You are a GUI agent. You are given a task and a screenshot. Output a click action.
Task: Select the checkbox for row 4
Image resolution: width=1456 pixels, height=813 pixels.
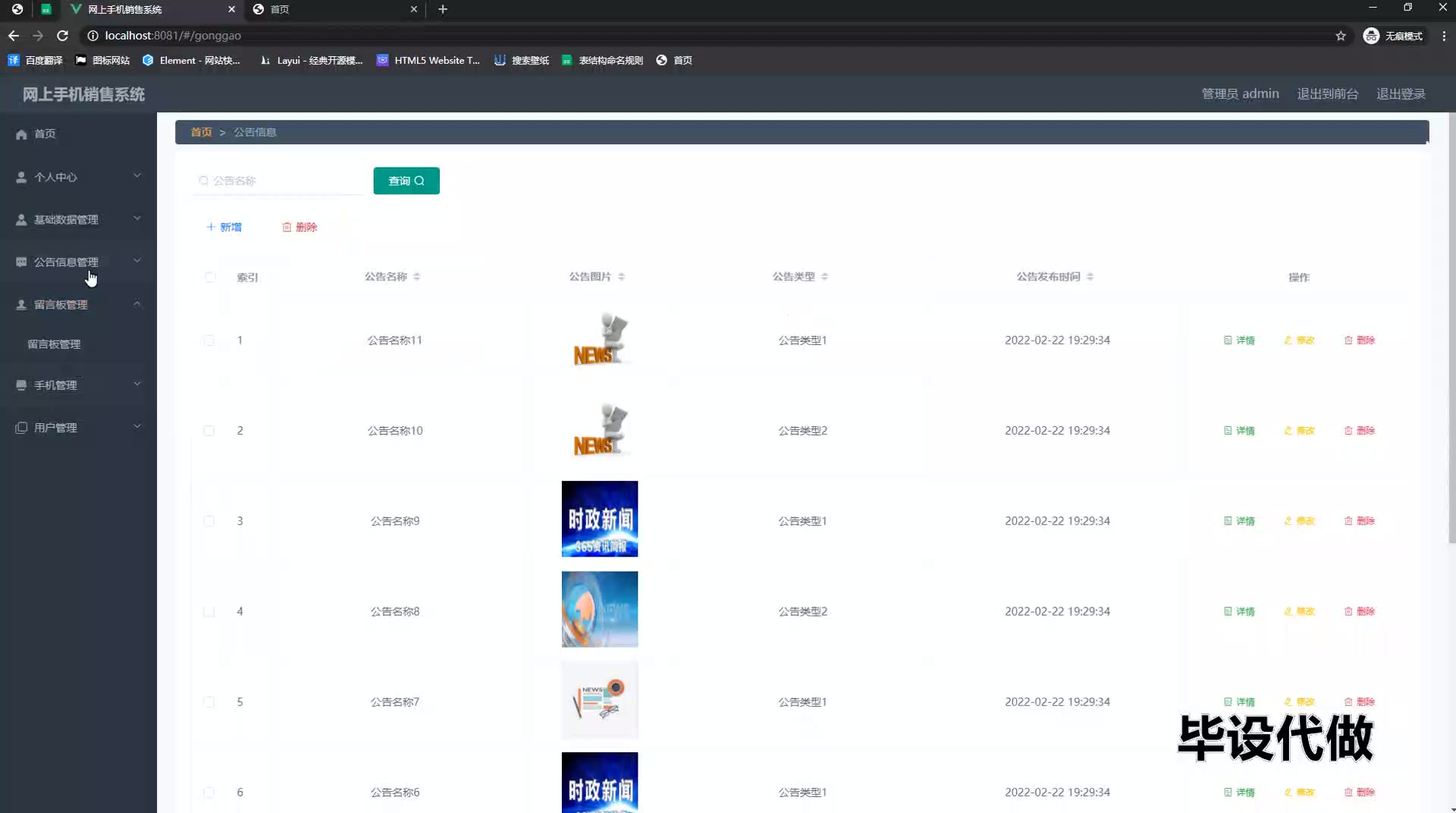coord(209,611)
